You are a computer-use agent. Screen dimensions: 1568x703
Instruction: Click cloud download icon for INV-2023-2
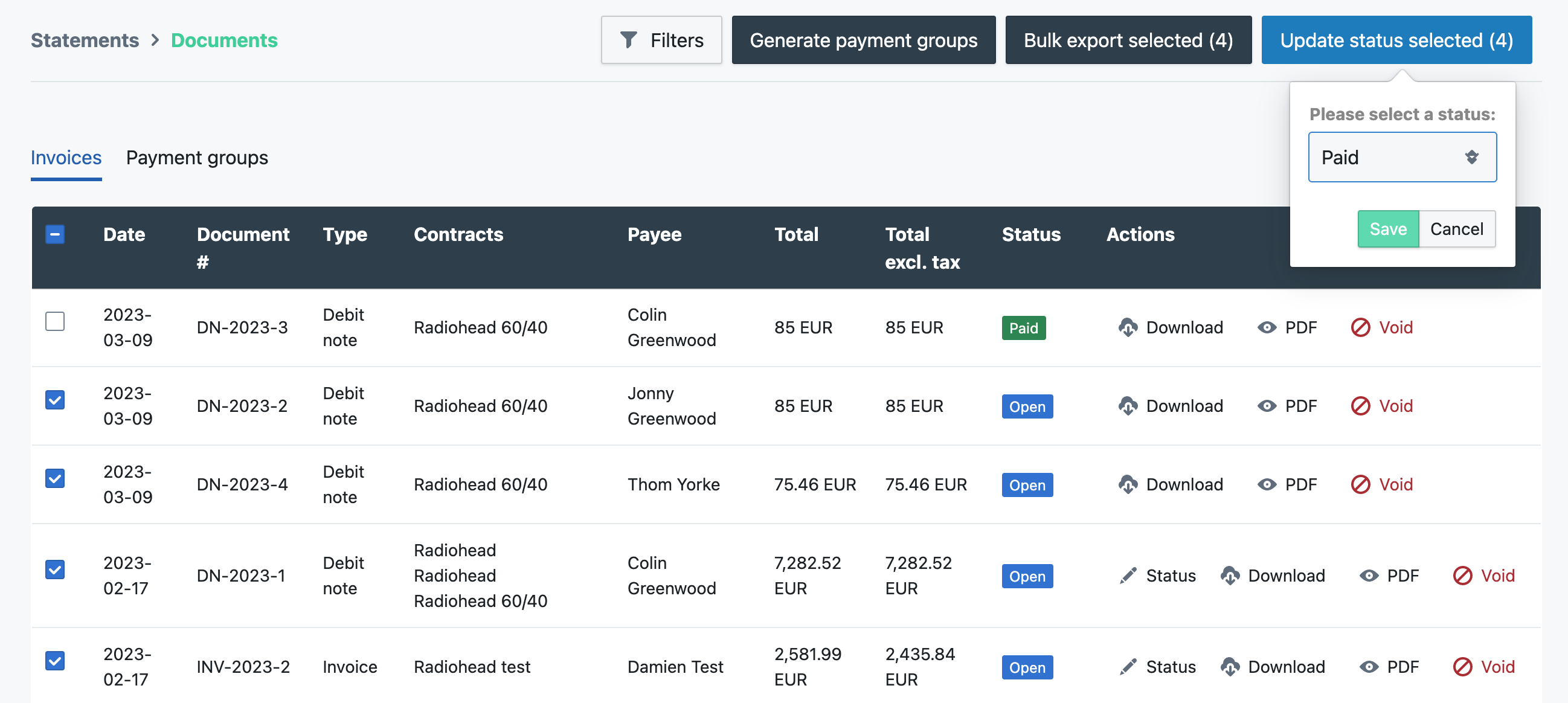point(1230,667)
